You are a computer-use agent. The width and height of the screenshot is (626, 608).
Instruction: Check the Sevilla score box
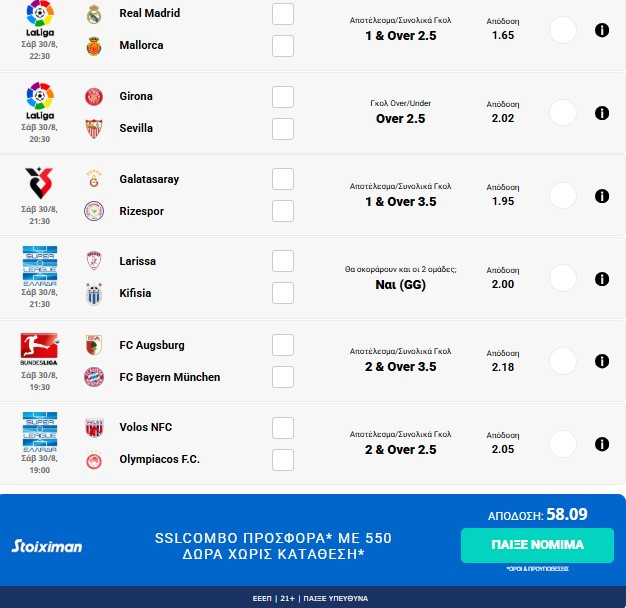283,129
